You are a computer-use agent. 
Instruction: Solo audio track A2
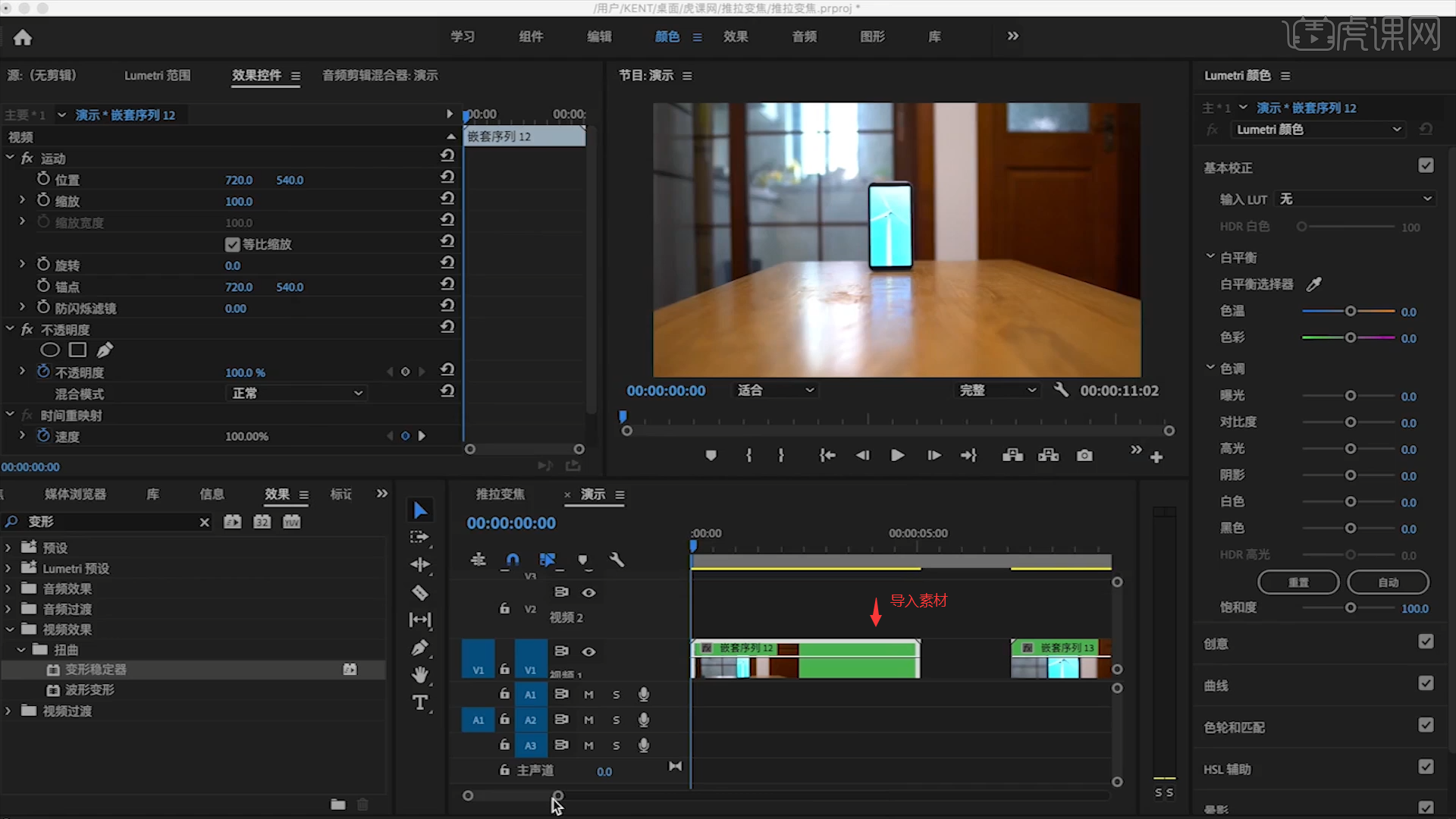[x=616, y=720]
